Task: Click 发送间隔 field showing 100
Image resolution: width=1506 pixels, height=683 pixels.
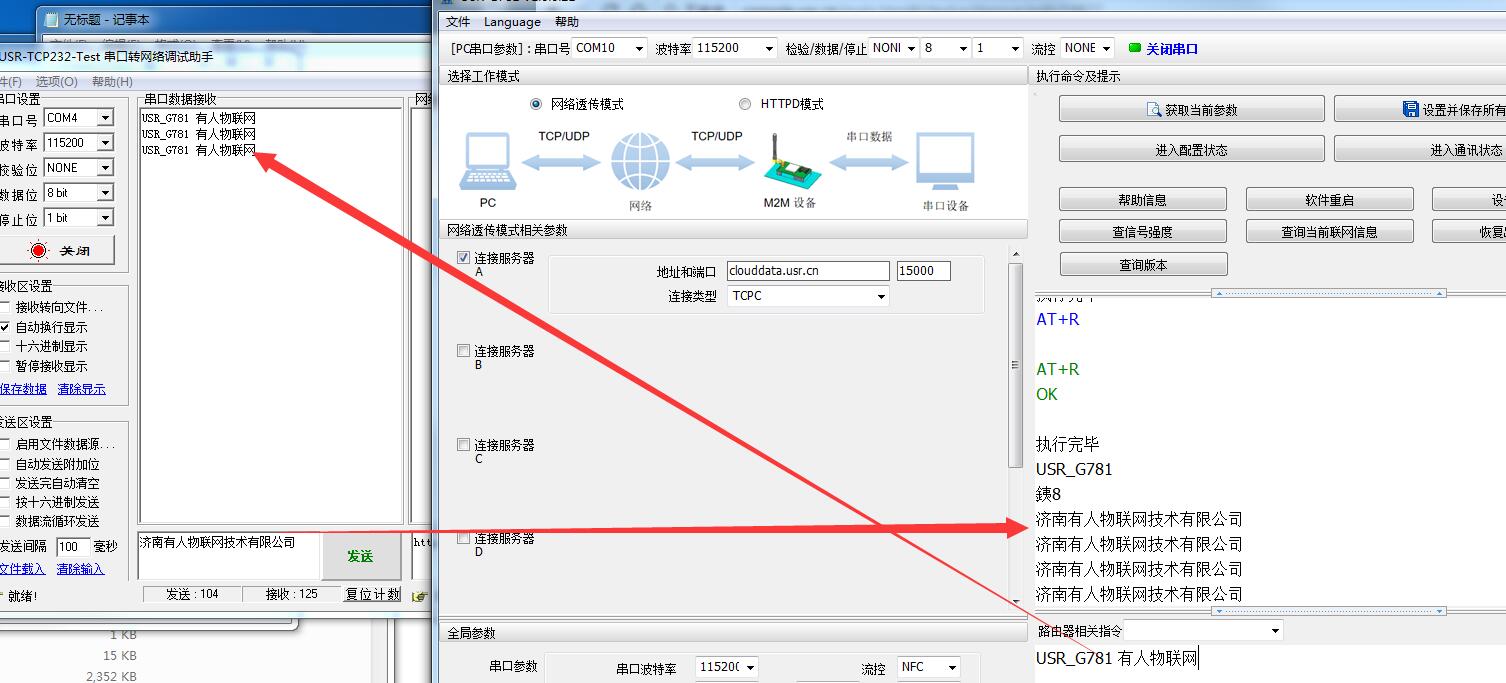Action: (x=72, y=547)
